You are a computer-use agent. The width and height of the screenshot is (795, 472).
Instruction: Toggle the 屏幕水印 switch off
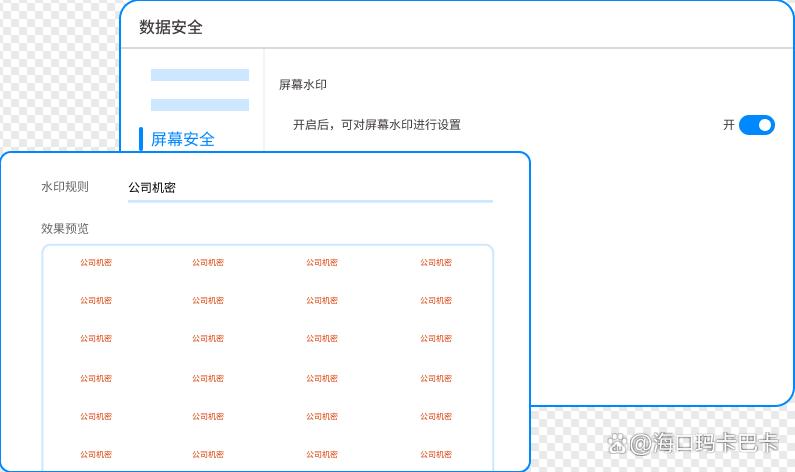pyautogui.click(x=757, y=125)
